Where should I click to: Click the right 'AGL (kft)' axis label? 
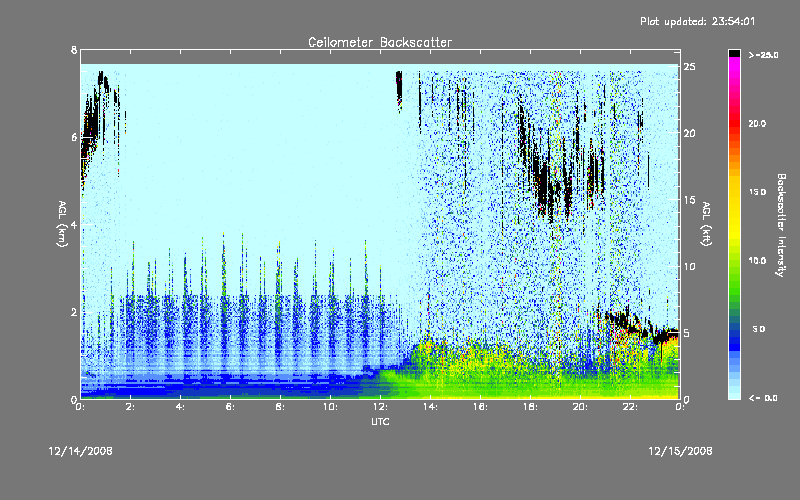tap(706, 224)
